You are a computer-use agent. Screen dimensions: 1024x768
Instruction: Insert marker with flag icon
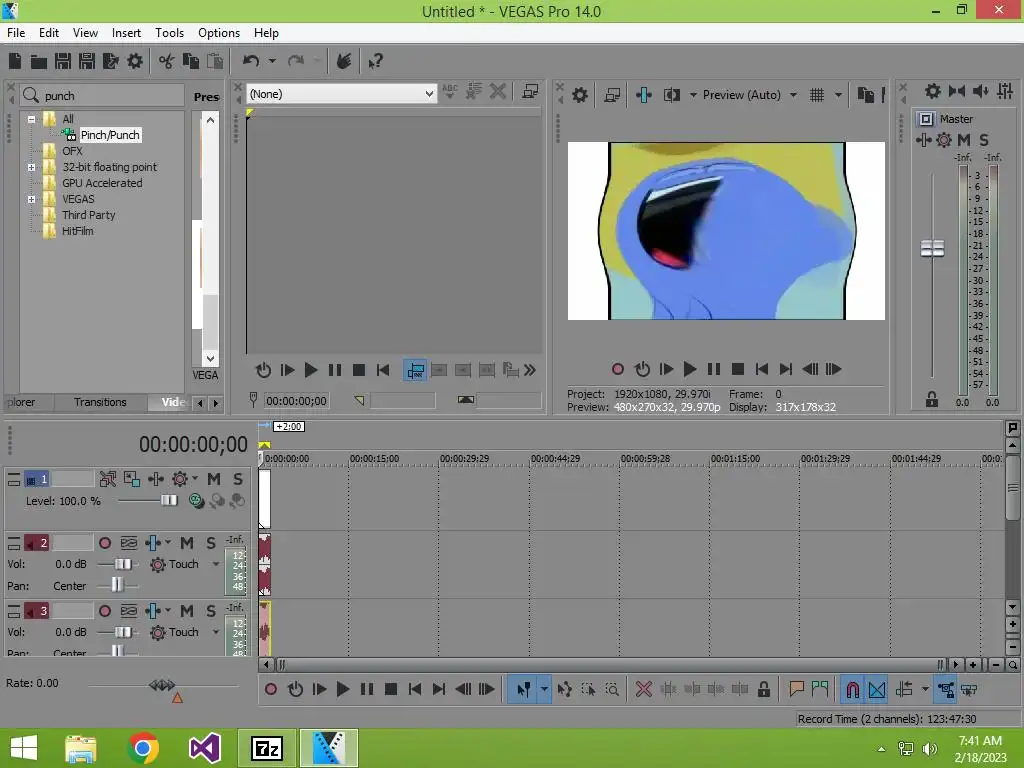(x=796, y=689)
